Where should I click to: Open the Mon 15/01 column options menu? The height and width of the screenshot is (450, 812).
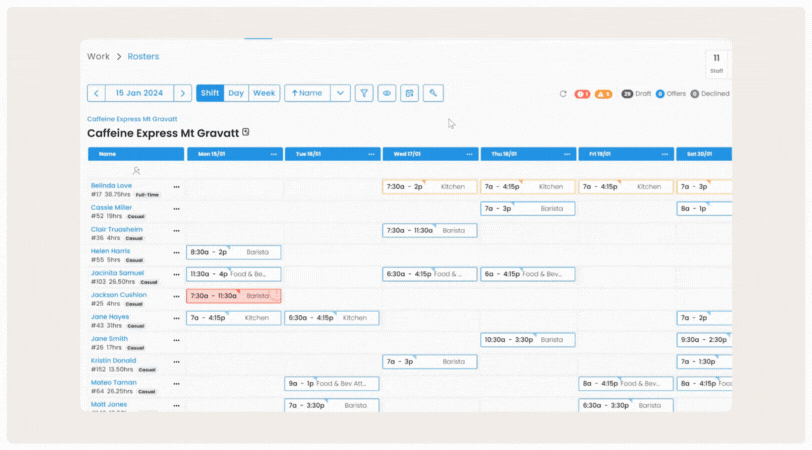tap(273, 154)
